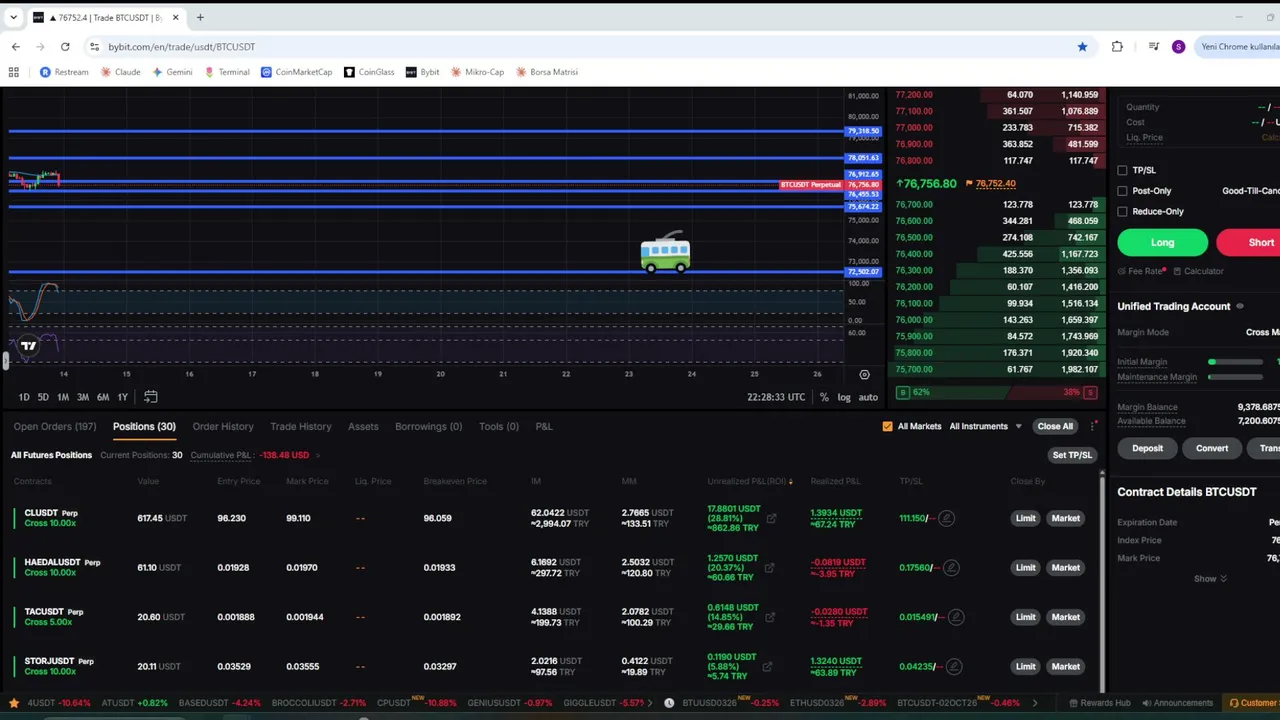Select the 1D chart range

24,397
